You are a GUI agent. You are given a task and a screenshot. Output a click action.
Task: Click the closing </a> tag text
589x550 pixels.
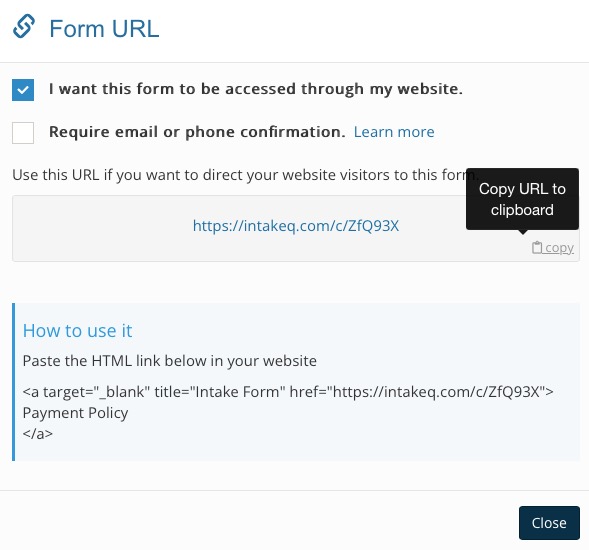click(x=38, y=434)
